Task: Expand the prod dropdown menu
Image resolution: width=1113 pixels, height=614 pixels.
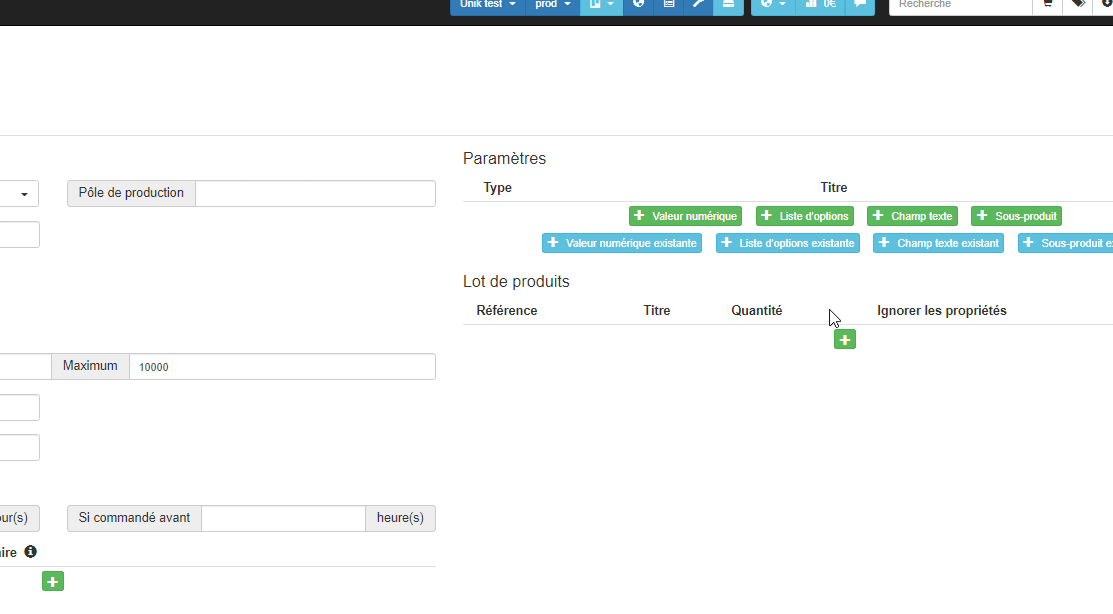Action: coord(552,5)
